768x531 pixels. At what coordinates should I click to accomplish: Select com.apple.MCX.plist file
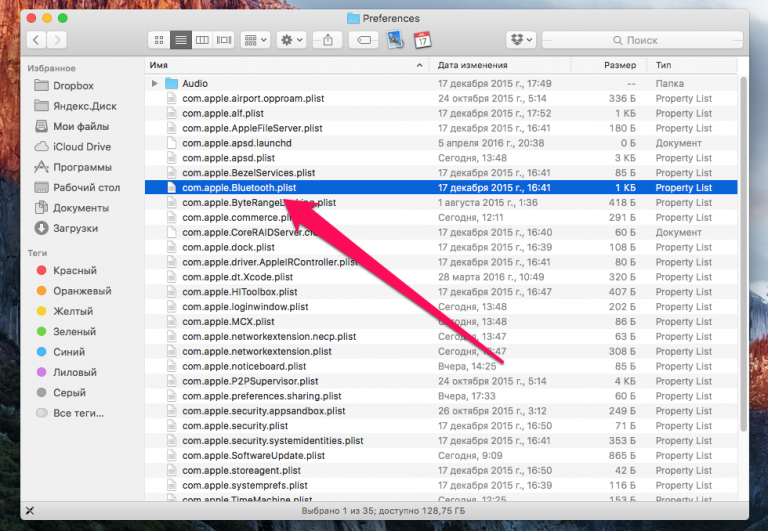coord(441,322)
